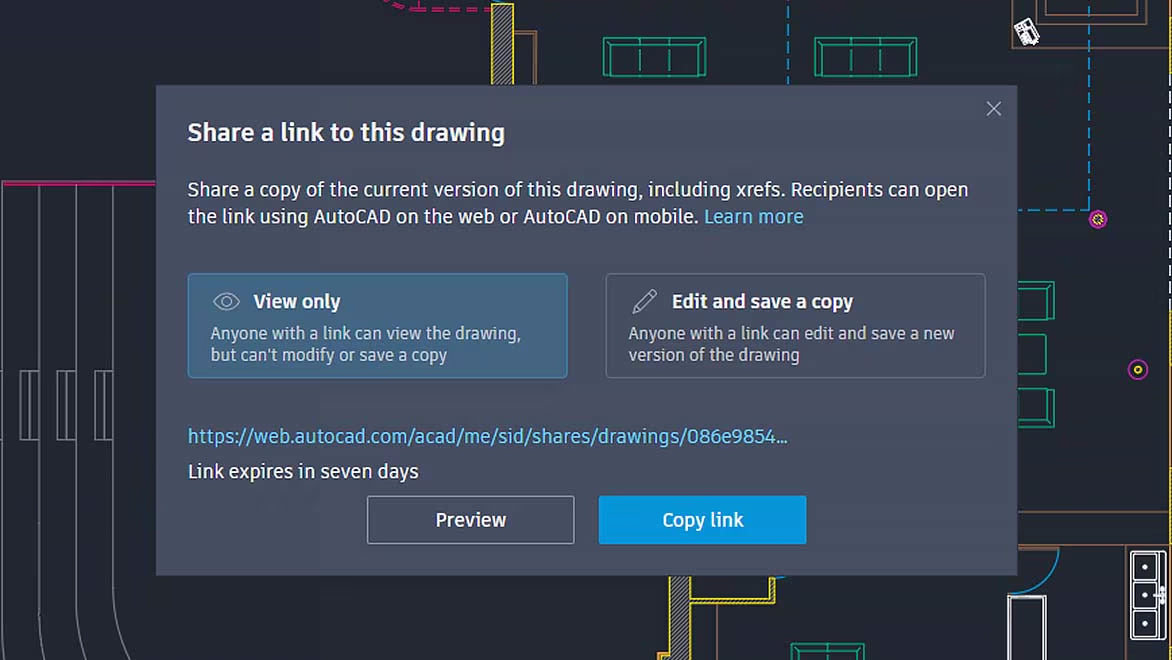Viewport: 1172px width, 660px height.
Task: Click the magenta gear-like marker near dashed line
Action: [x=1097, y=219]
